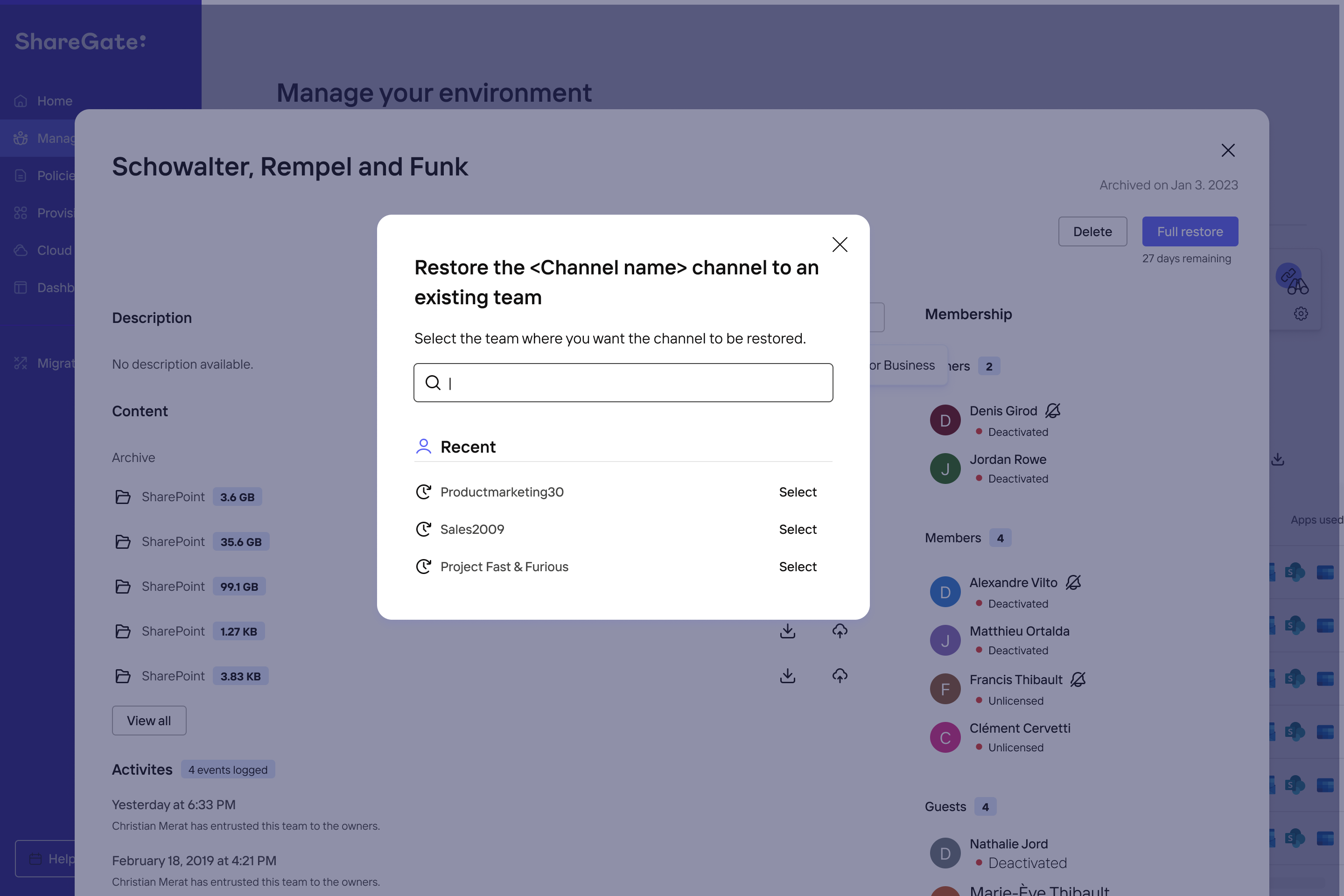Click the Migrate icon in sidebar
Viewport: 1344px width, 896px height.
coord(21,363)
